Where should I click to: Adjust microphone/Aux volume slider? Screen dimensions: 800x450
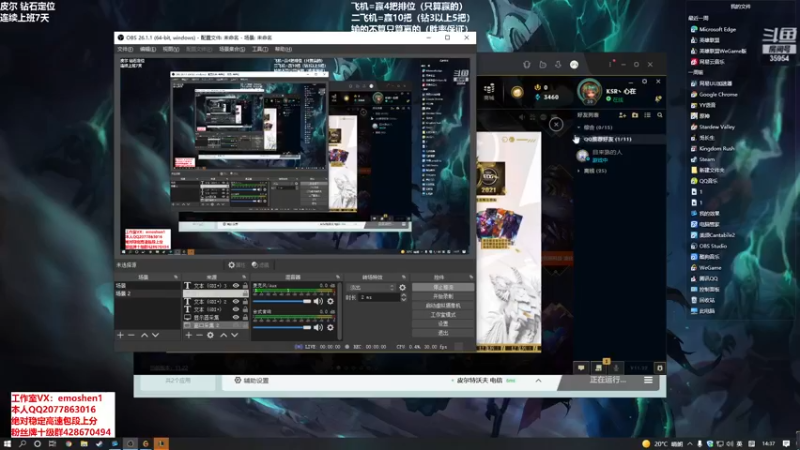pos(282,302)
